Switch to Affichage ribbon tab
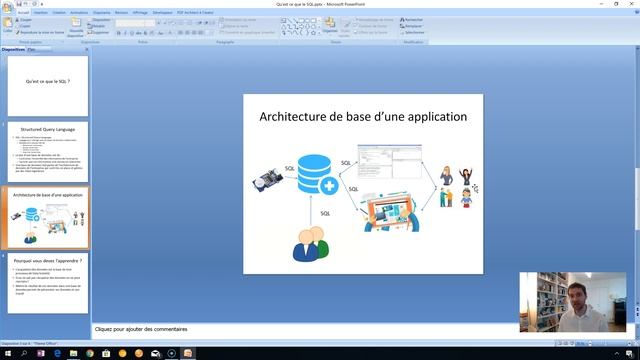Image resolution: width=640 pixels, height=360 pixels. click(x=140, y=13)
